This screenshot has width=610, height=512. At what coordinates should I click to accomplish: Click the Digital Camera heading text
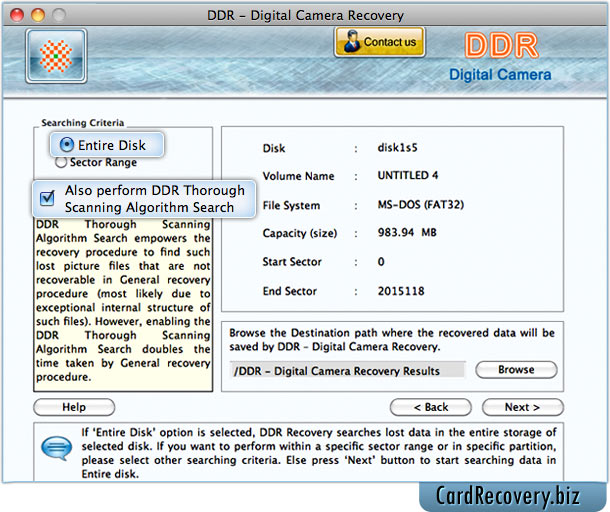(x=500, y=75)
